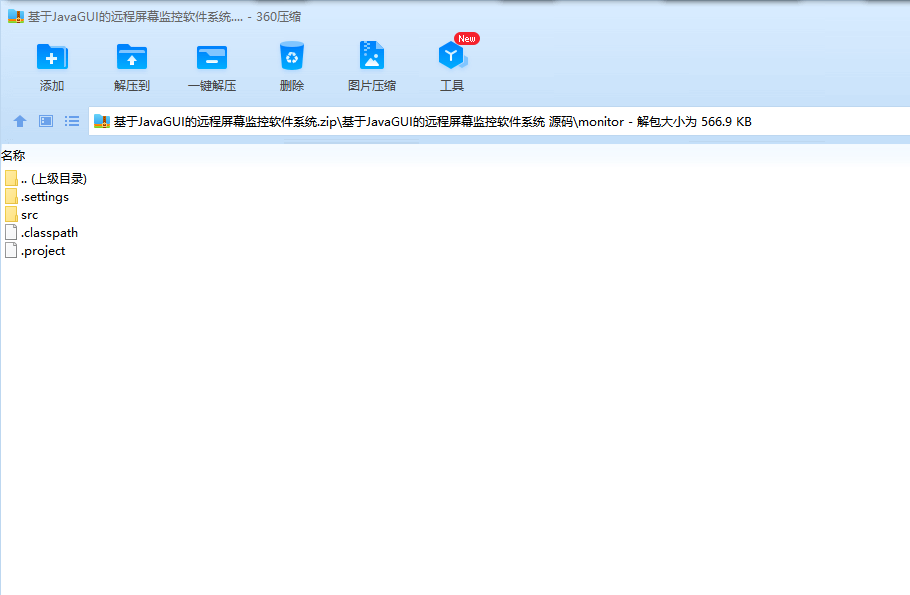The image size is (910, 595).
Task: Select the 'src' folder name
Action: pyautogui.click(x=30, y=215)
